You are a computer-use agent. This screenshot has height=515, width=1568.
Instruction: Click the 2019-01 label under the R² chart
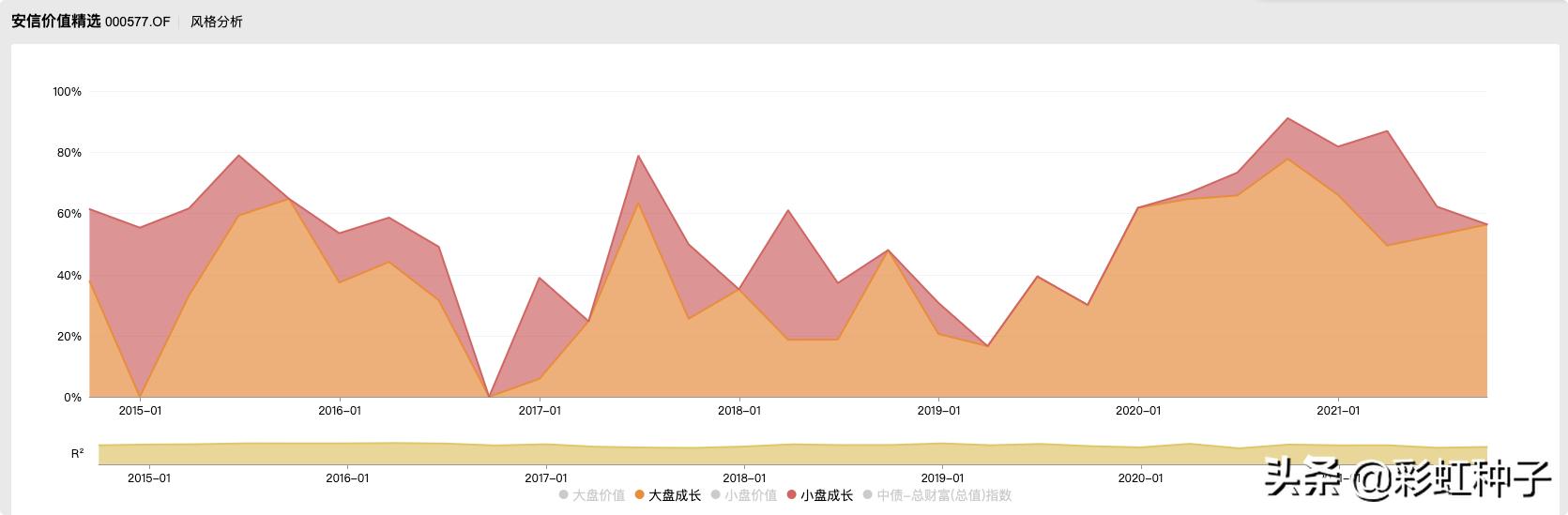click(x=943, y=478)
